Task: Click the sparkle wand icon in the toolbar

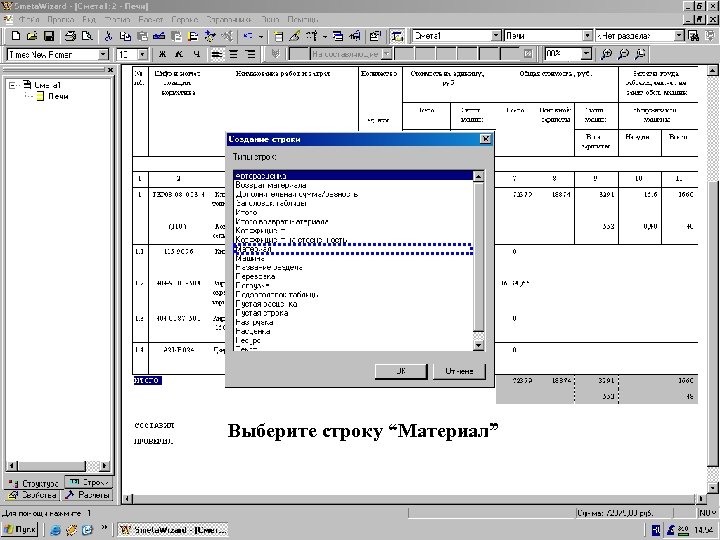Action: pos(210,36)
